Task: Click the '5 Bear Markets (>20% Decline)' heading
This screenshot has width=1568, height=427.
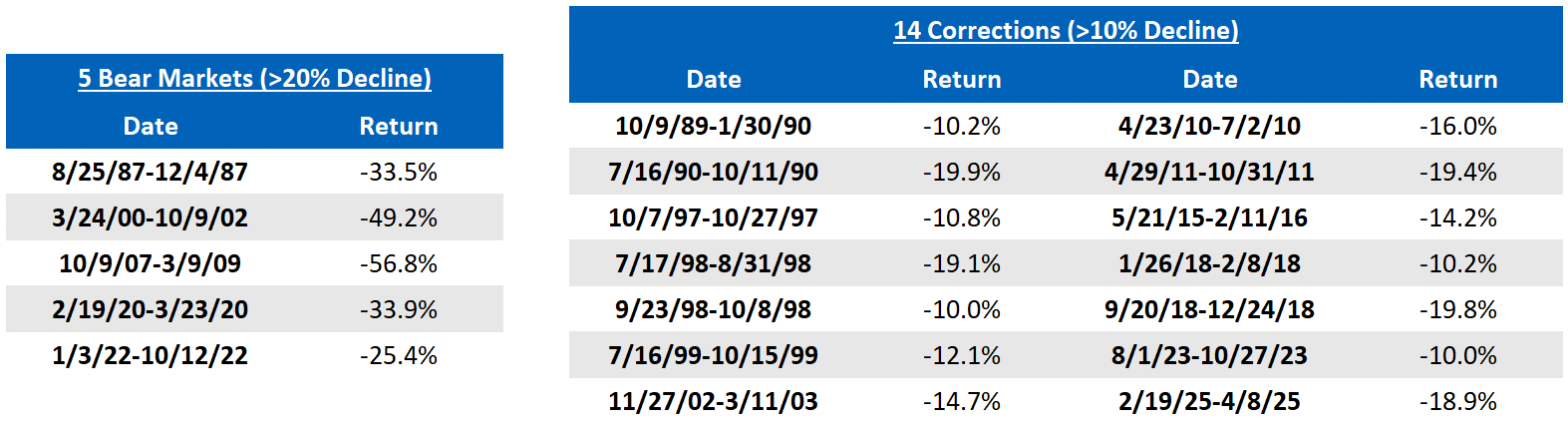Action: point(254,78)
